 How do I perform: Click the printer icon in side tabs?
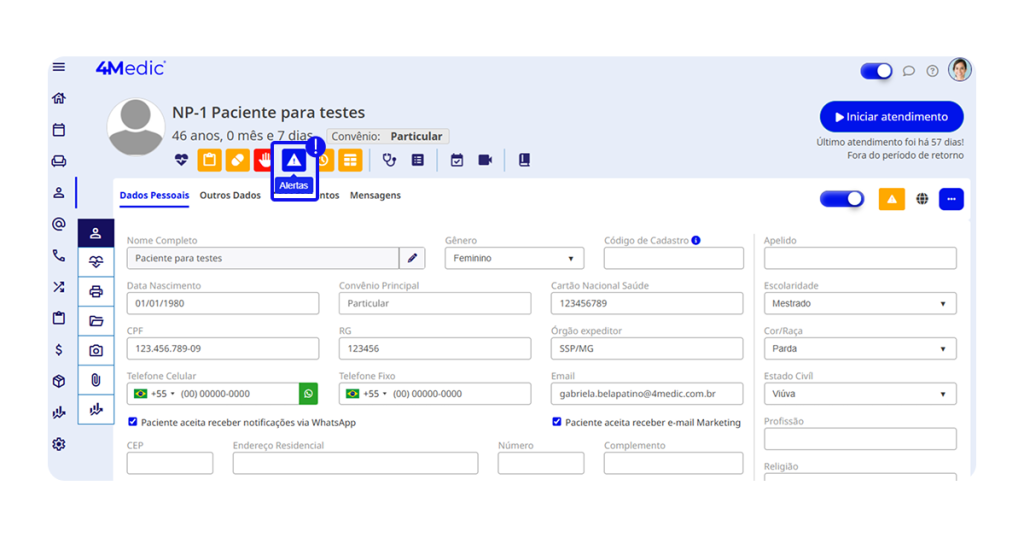click(x=96, y=292)
